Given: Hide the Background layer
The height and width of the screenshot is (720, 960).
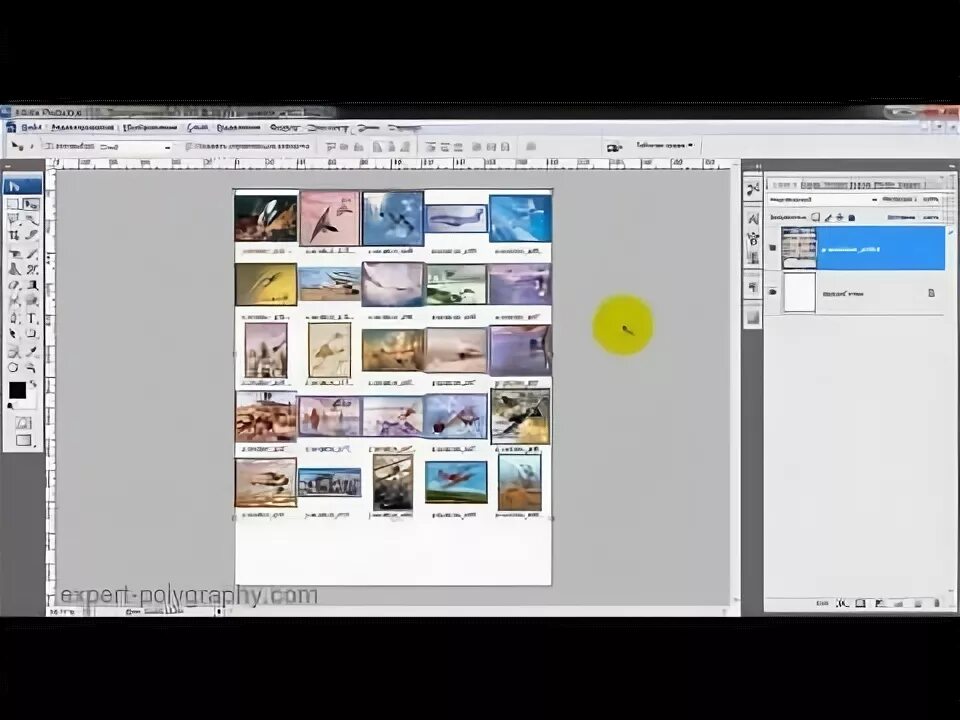Looking at the screenshot, I should point(773,292).
